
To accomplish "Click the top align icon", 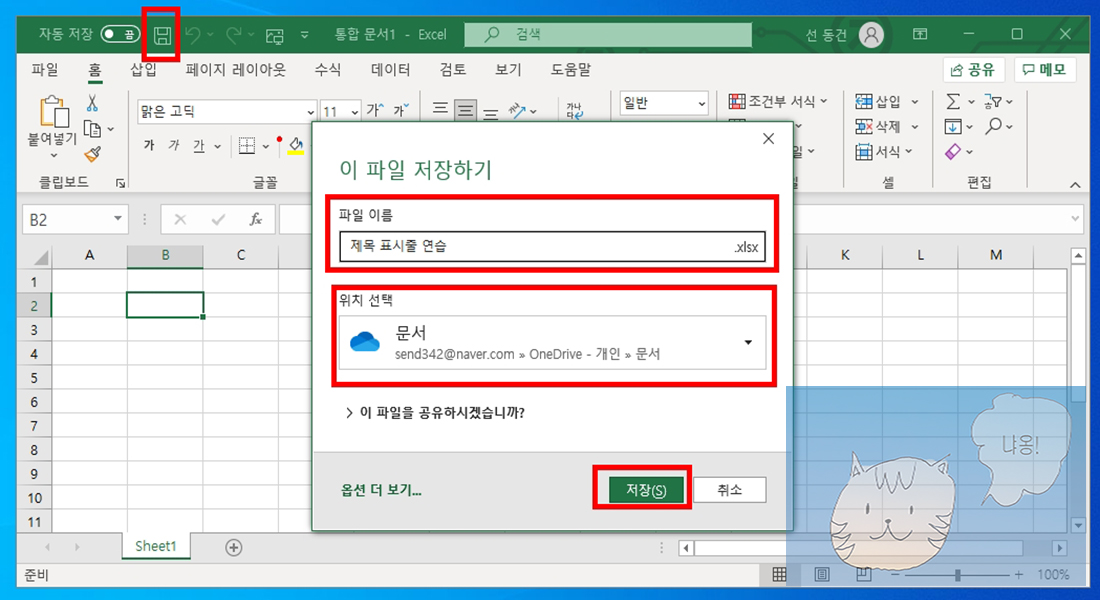I will pyautogui.click(x=440, y=109).
